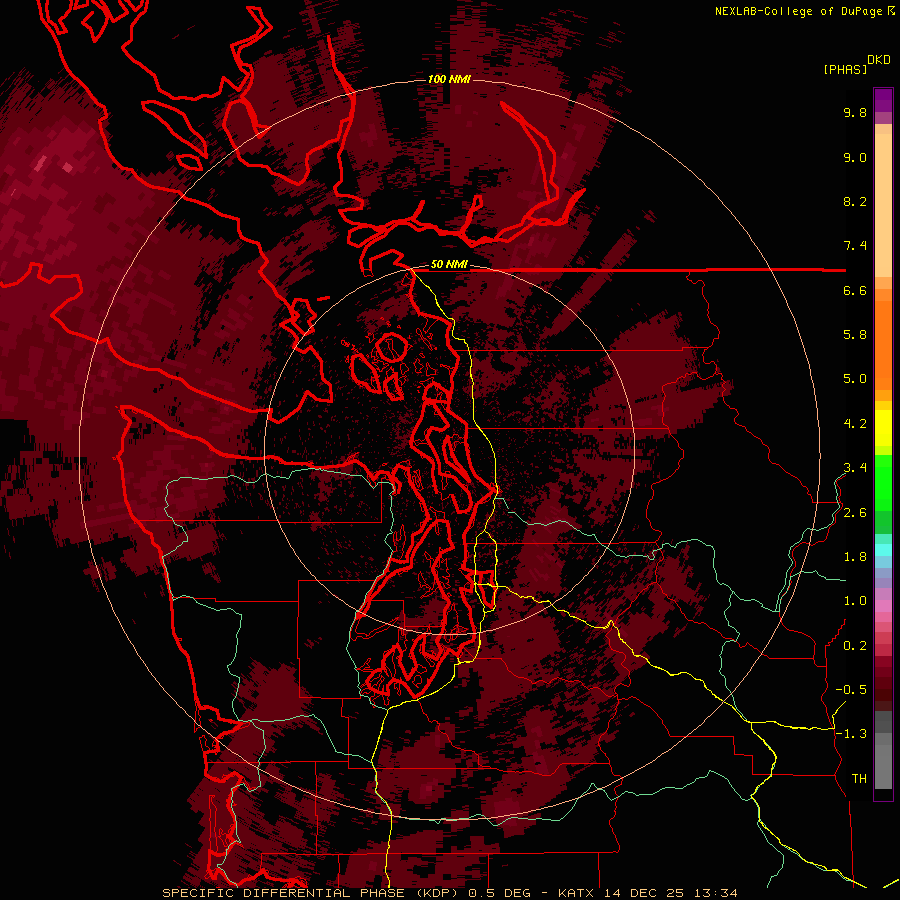
Task: Click the 13:34 timestamp
Action: (715, 893)
